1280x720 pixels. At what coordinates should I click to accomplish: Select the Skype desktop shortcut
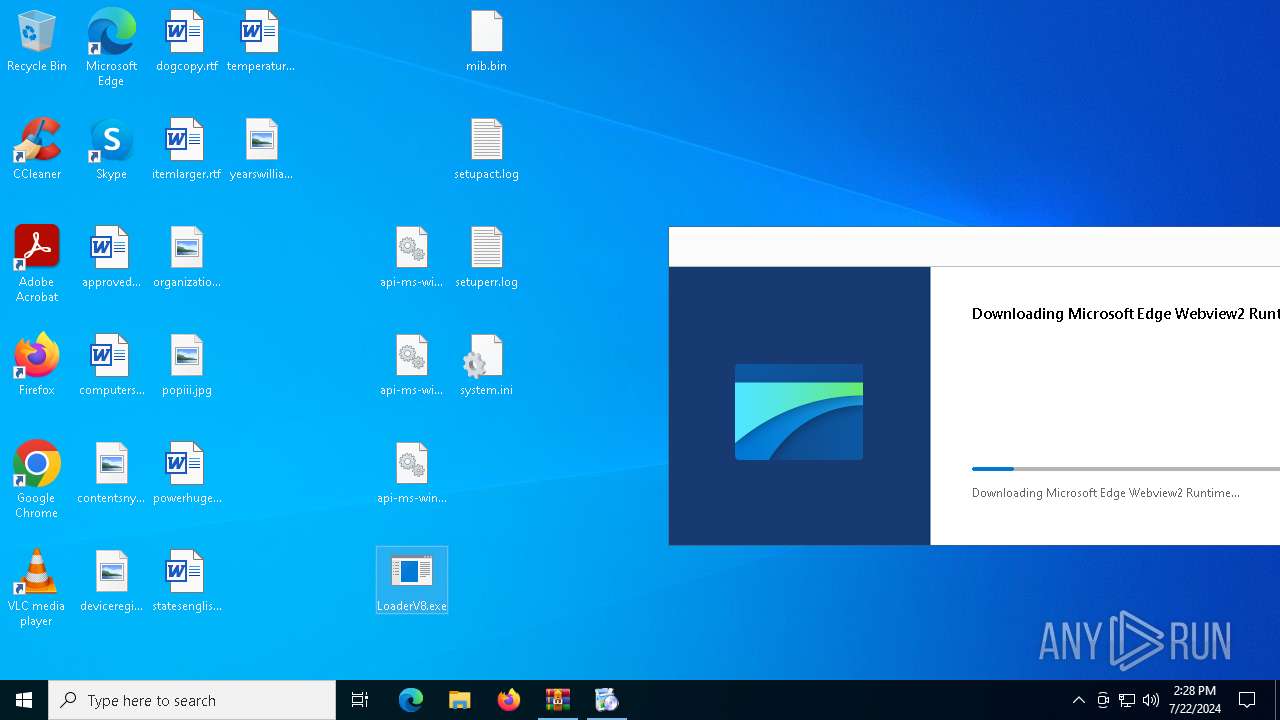[111, 150]
